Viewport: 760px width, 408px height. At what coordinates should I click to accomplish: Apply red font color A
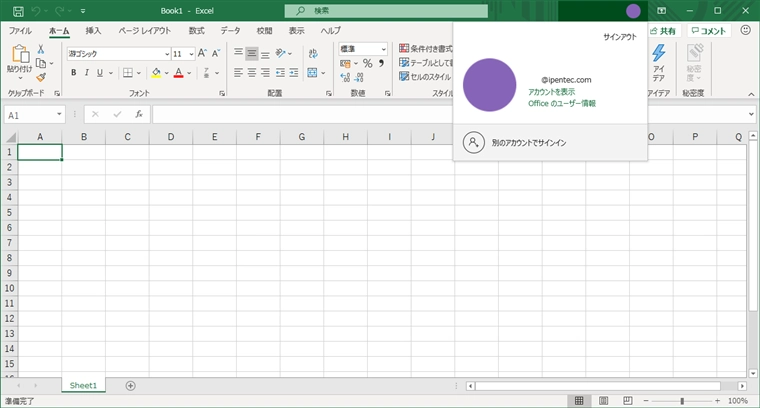click(178, 73)
